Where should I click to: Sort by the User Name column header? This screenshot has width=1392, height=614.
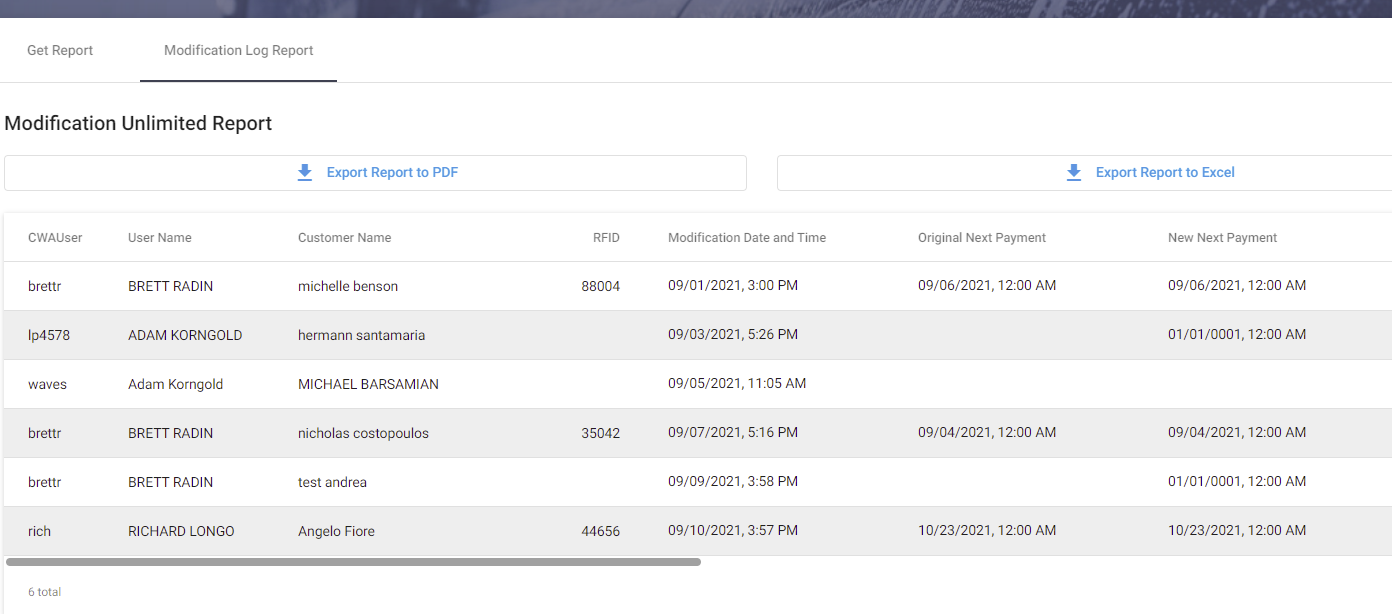pos(159,237)
